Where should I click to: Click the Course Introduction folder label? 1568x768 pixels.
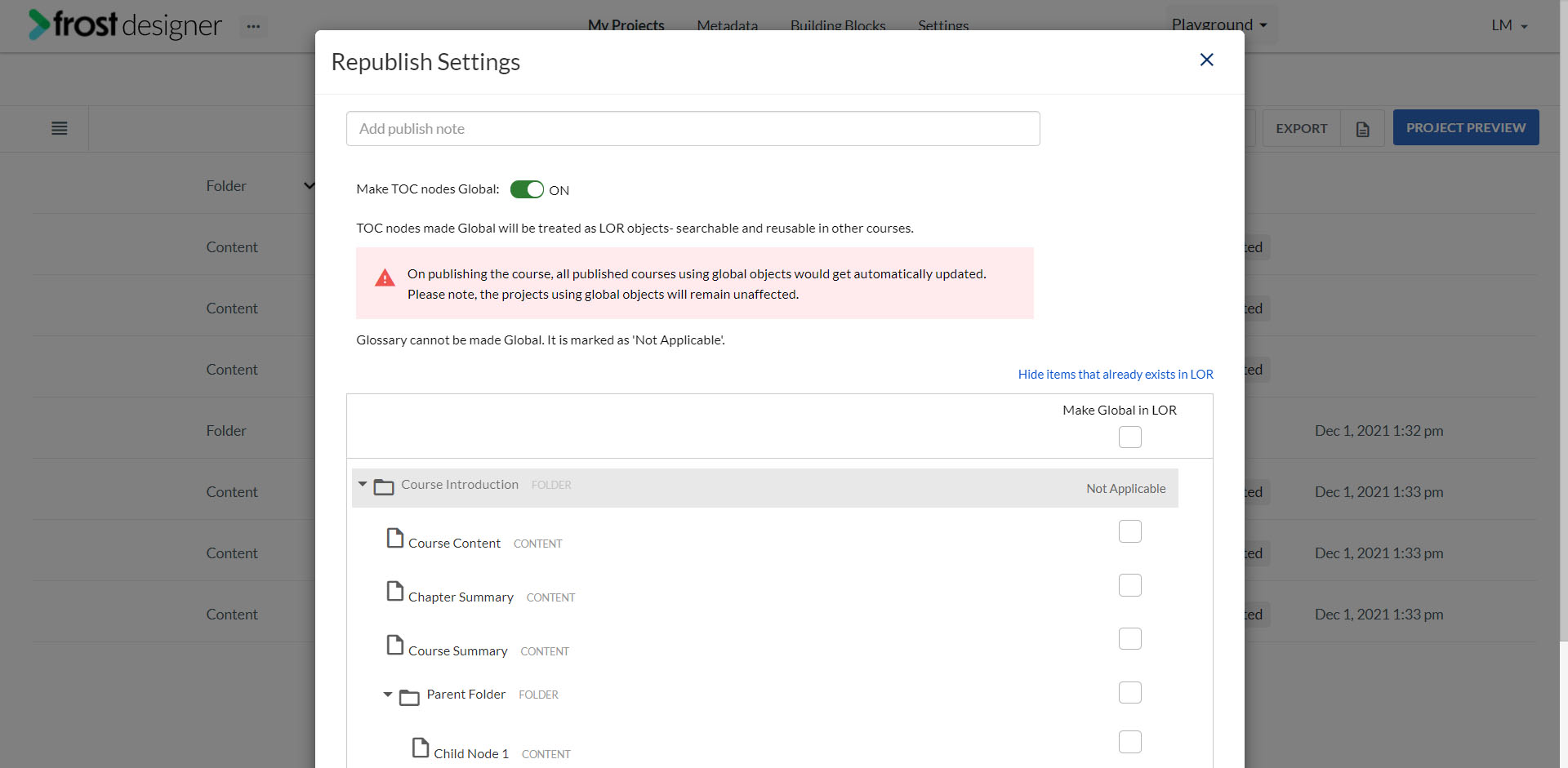[460, 485]
